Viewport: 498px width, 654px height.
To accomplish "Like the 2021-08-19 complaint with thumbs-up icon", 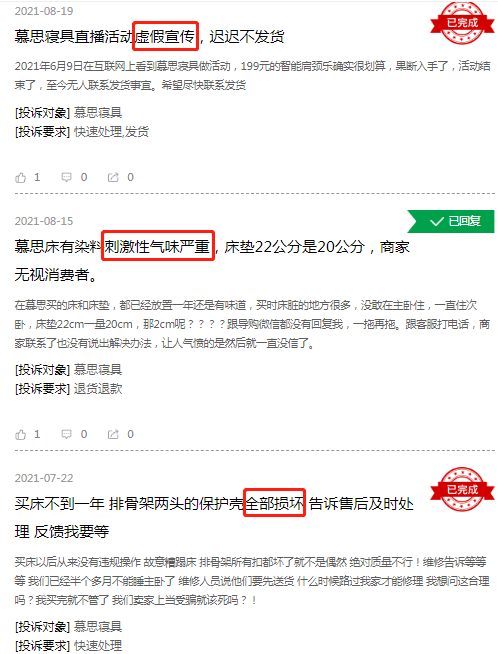I will tap(20, 178).
